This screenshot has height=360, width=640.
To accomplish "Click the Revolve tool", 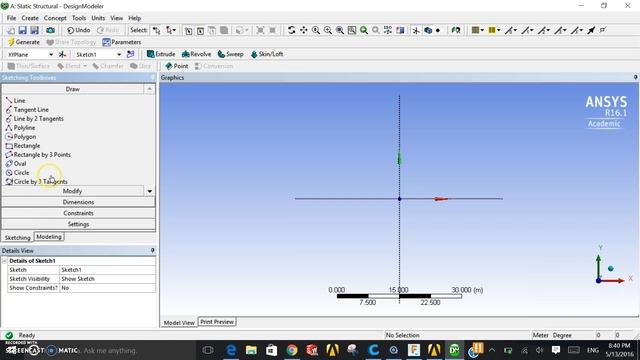I will [x=196, y=54].
